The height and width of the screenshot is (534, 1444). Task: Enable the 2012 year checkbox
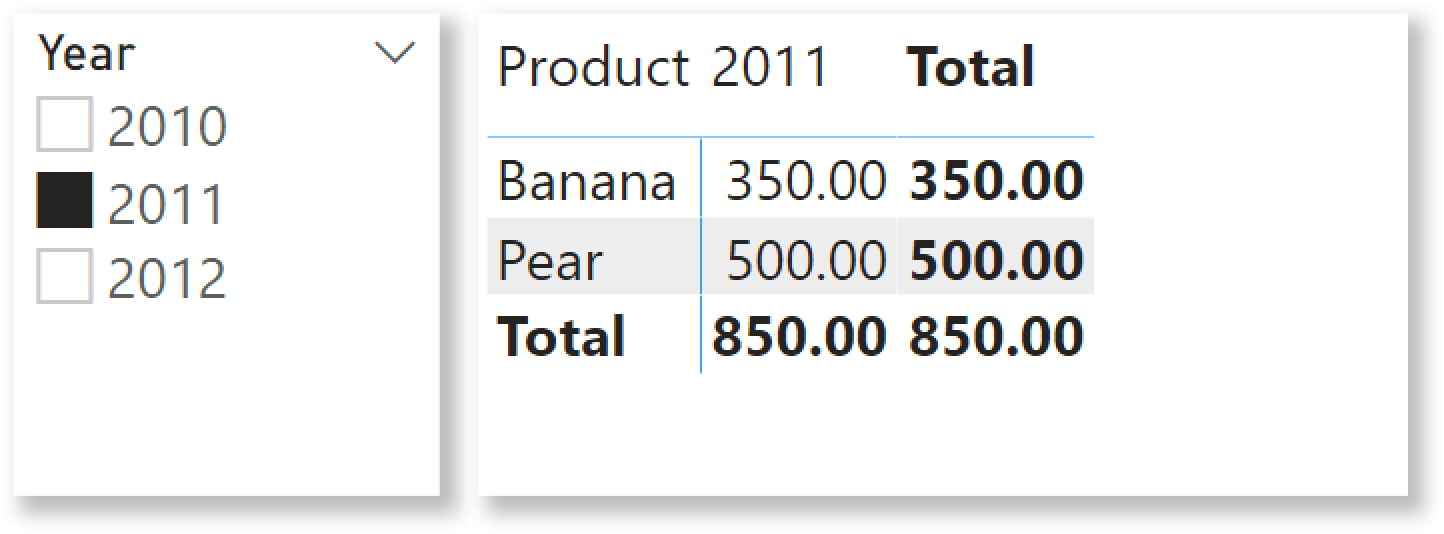click(64, 276)
